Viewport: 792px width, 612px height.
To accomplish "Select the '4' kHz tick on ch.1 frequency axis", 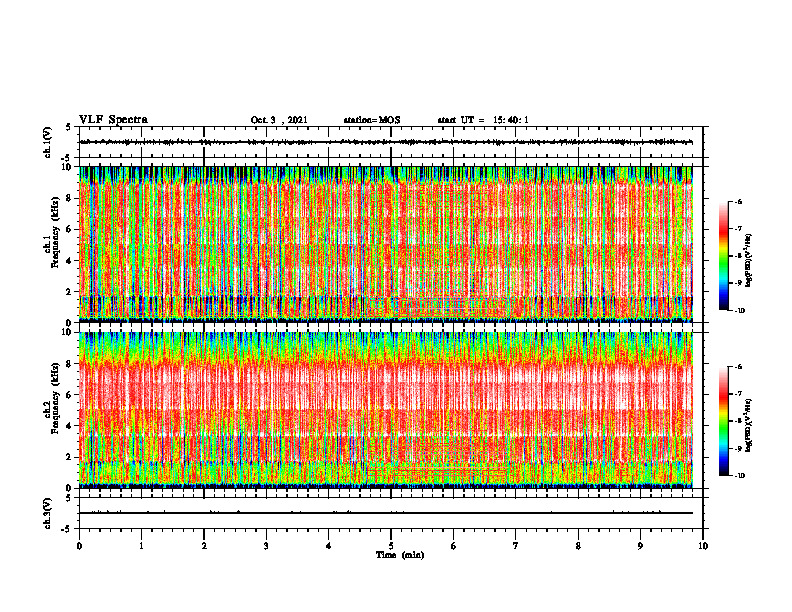I will [x=70, y=261].
